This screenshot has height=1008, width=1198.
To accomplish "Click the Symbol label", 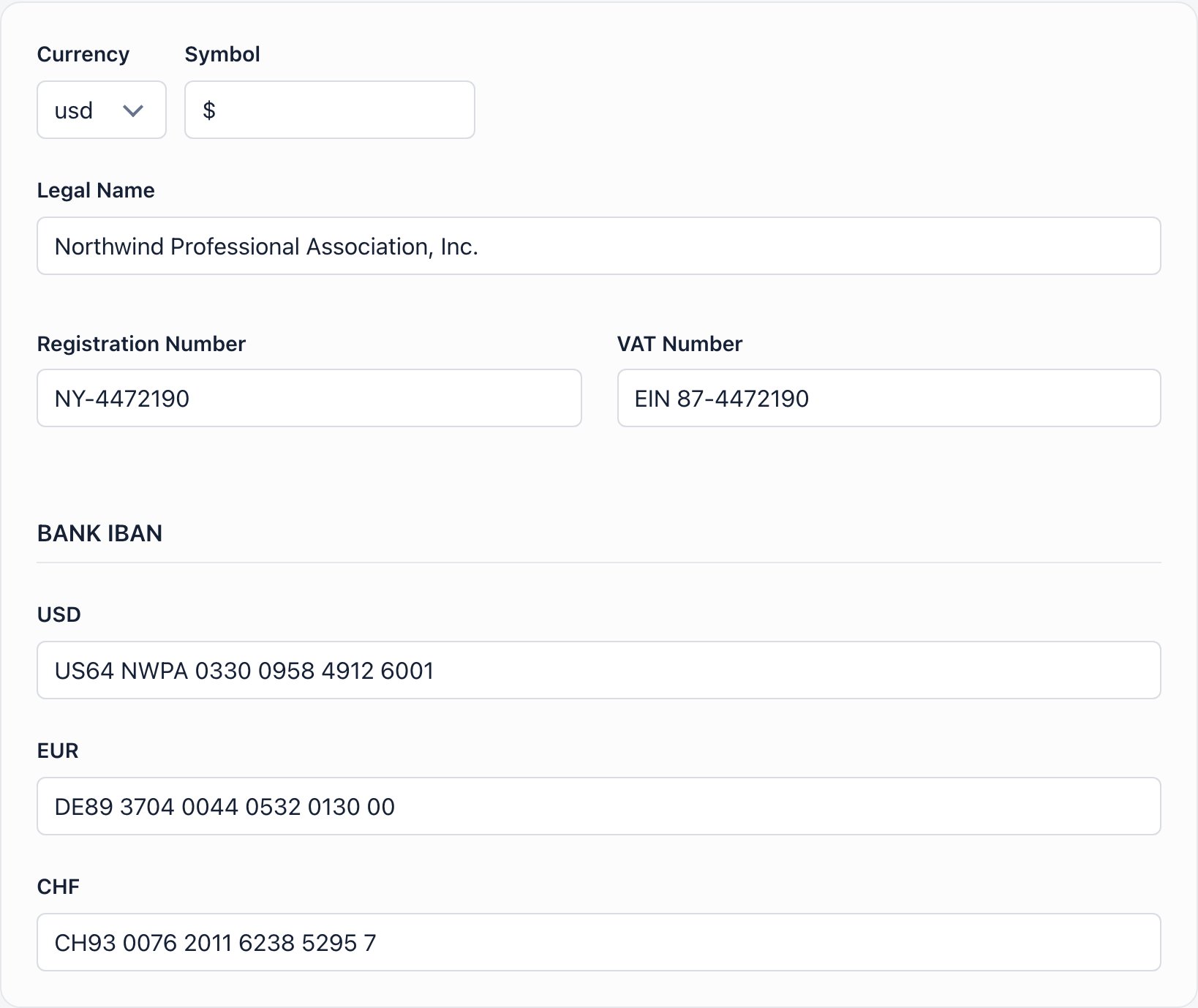I will pyautogui.click(x=222, y=54).
